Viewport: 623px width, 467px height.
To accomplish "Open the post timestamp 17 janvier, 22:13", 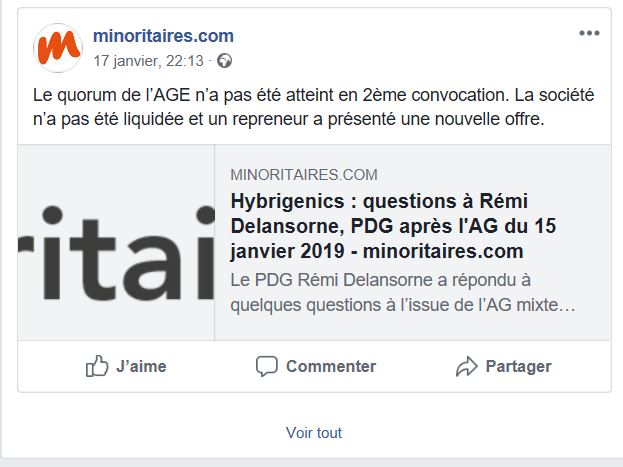I will (x=149, y=61).
